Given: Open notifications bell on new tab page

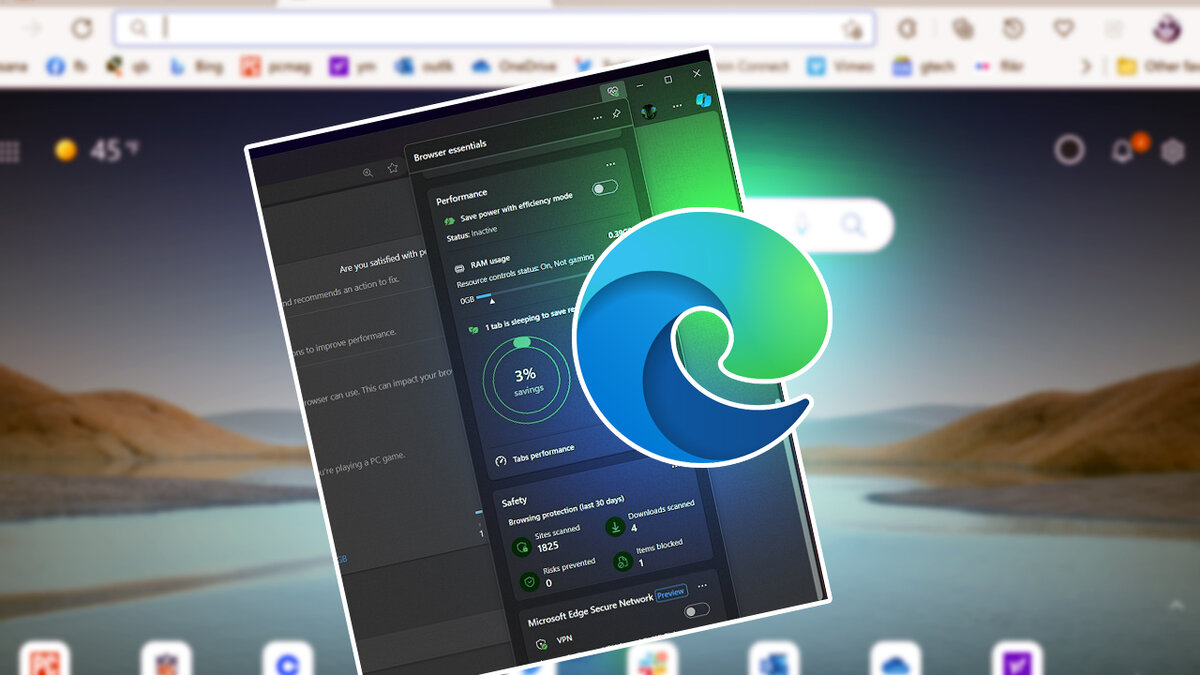Looking at the screenshot, I should coord(1125,150).
